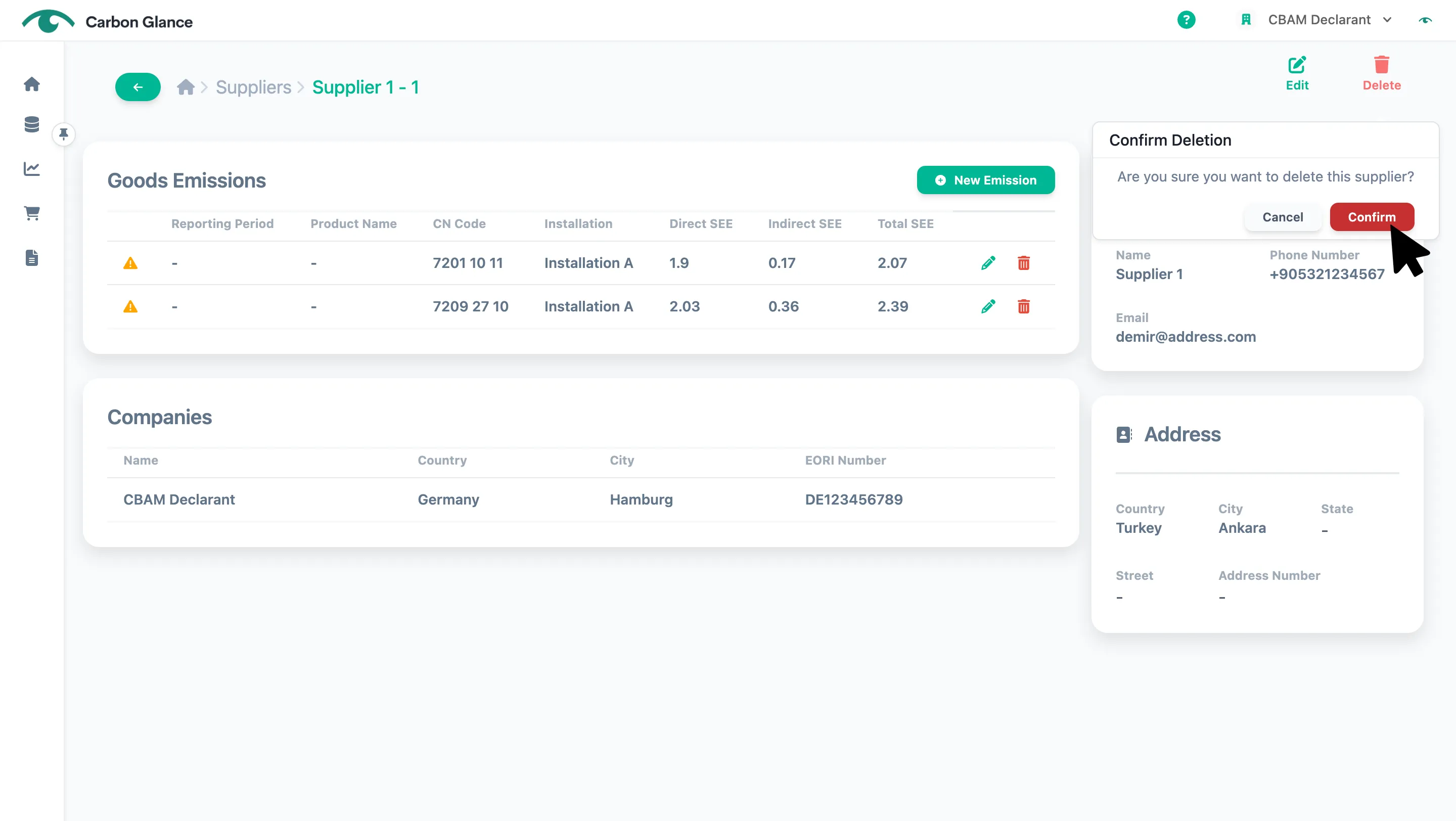1456x821 pixels.
Task: Toggle the sidebar pin icon
Action: pyautogui.click(x=64, y=134)
